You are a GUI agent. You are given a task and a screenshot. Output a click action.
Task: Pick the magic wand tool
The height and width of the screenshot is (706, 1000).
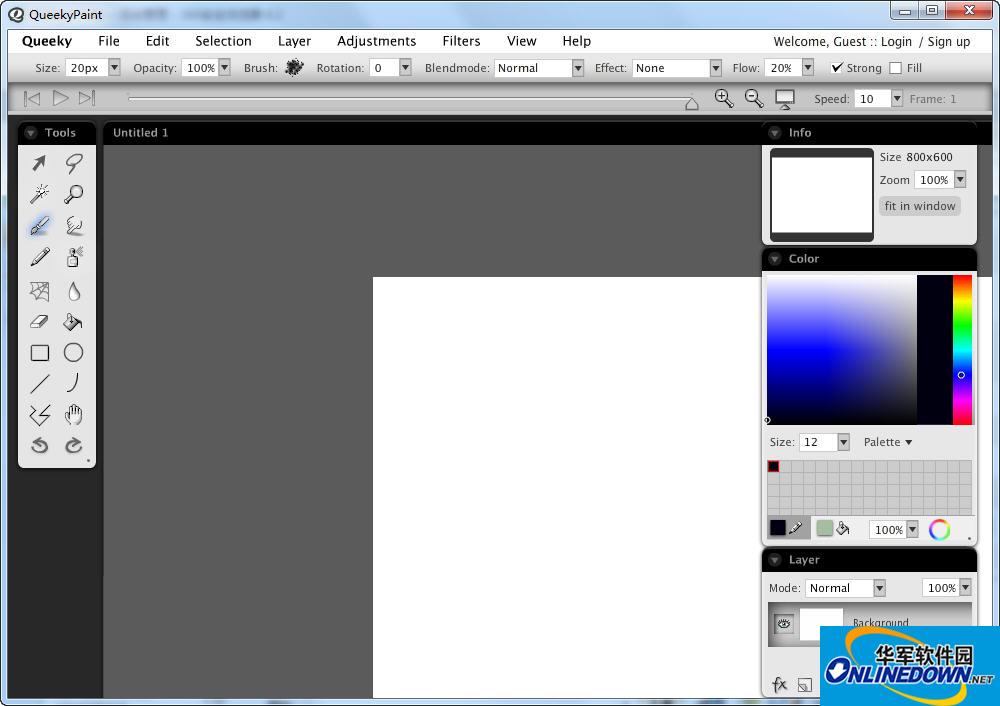point(39,194)
